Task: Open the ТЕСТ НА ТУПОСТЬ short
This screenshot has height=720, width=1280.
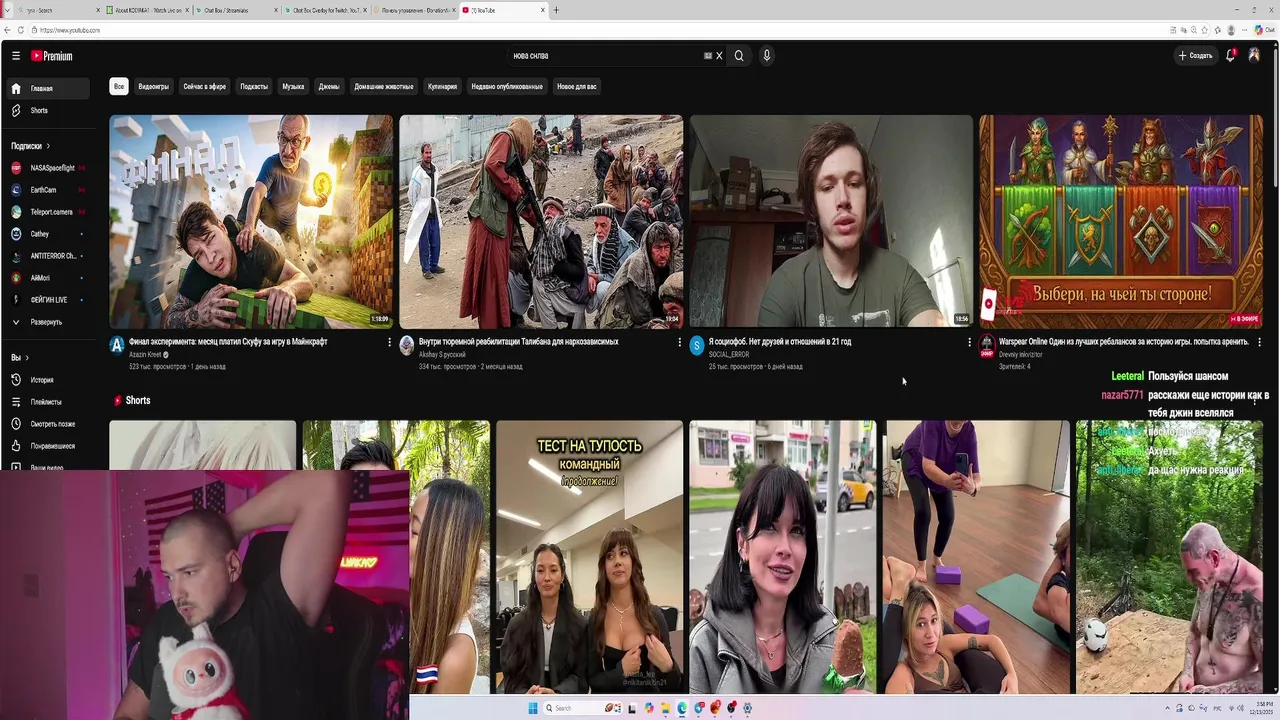Action: pos(589,557)
